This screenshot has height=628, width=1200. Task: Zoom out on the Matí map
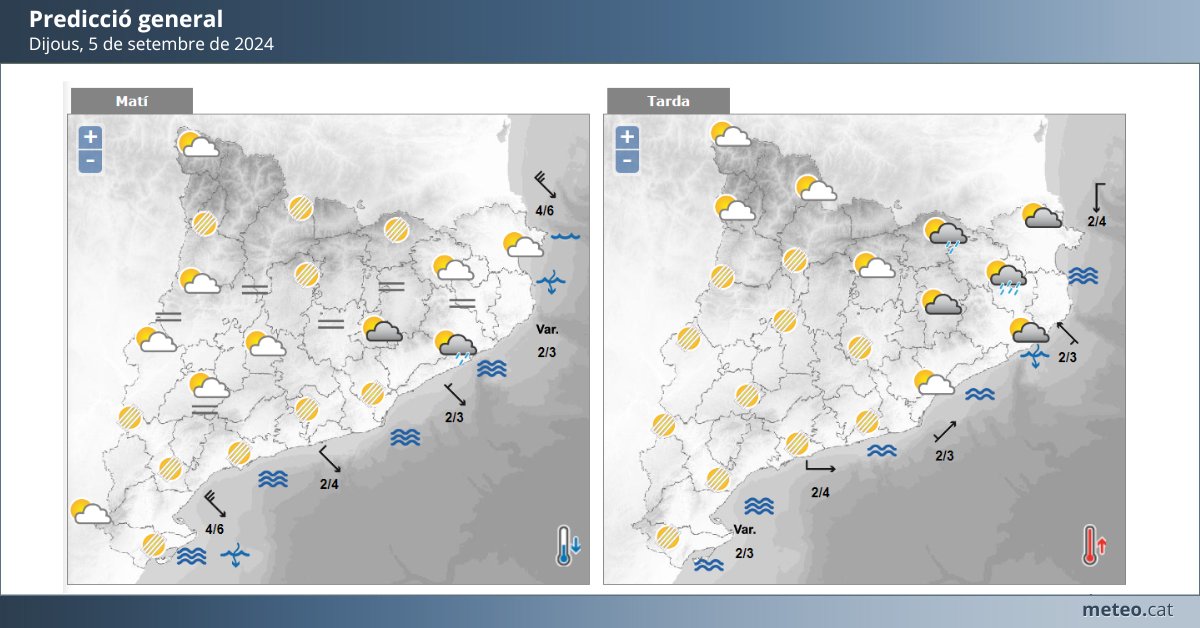click(90, 160)
